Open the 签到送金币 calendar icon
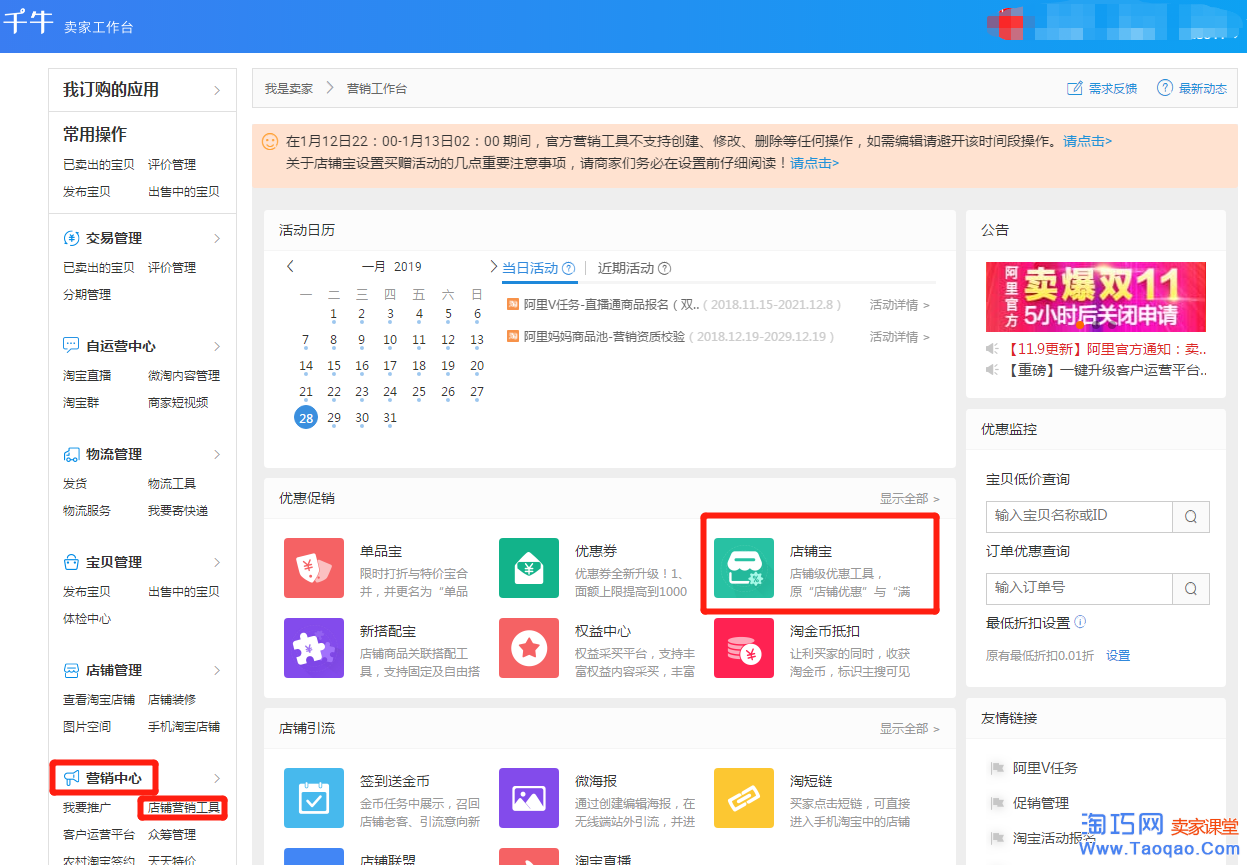1247x865 pixels. 314,798
